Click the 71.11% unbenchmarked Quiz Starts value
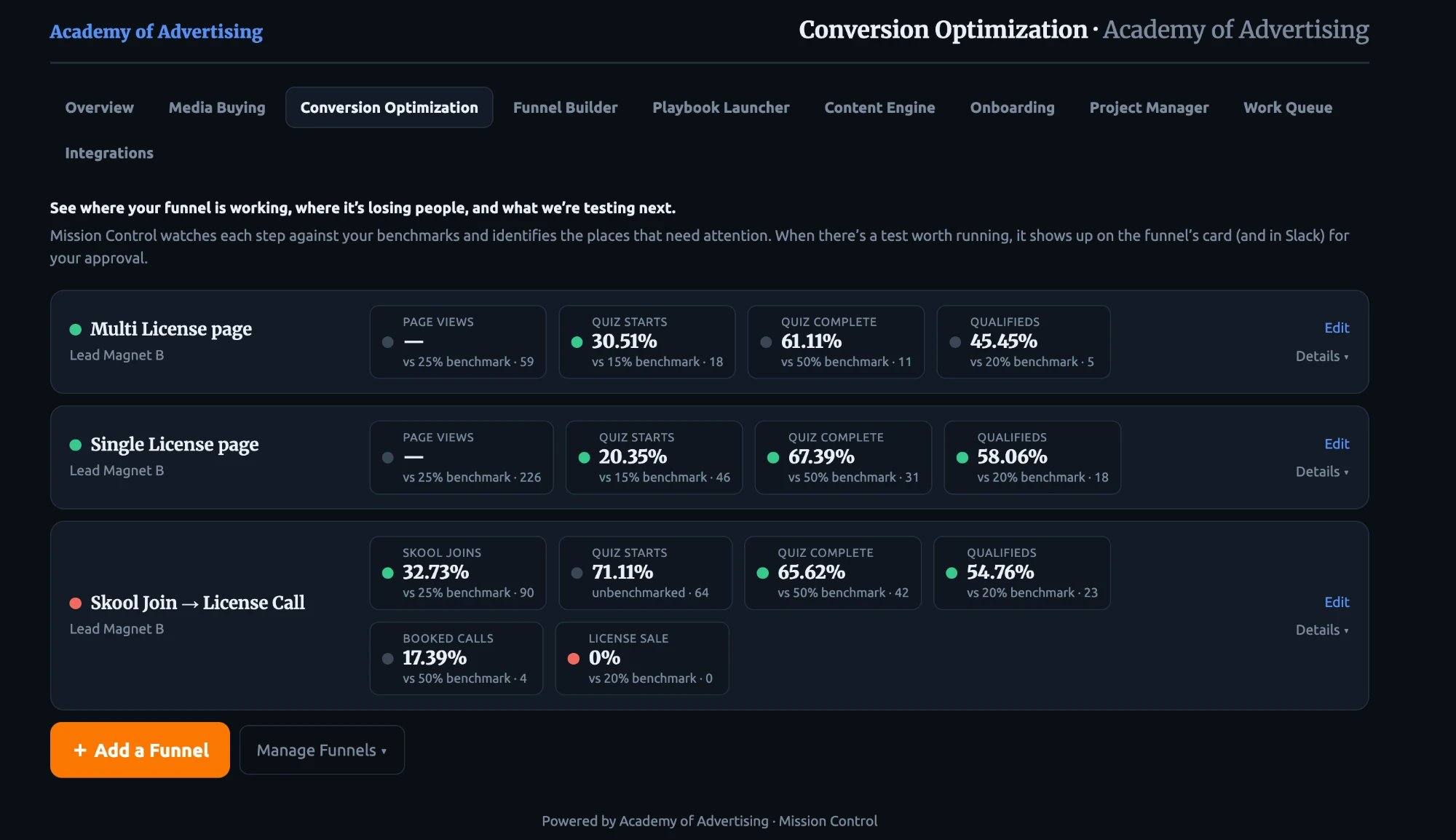This screenshot has height=840, width=1456. (x=622, y=572)
